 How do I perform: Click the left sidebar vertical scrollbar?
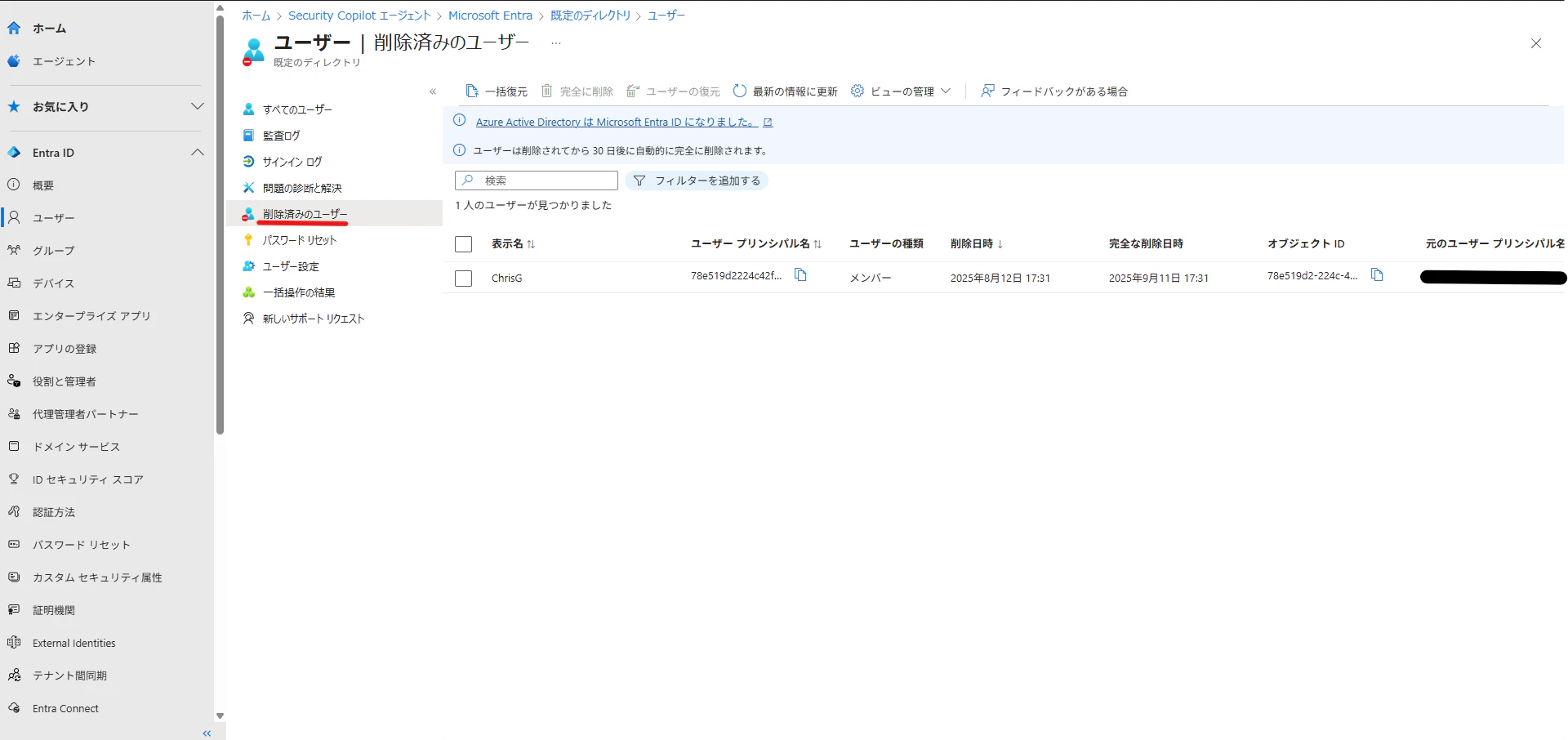point(220,225)
